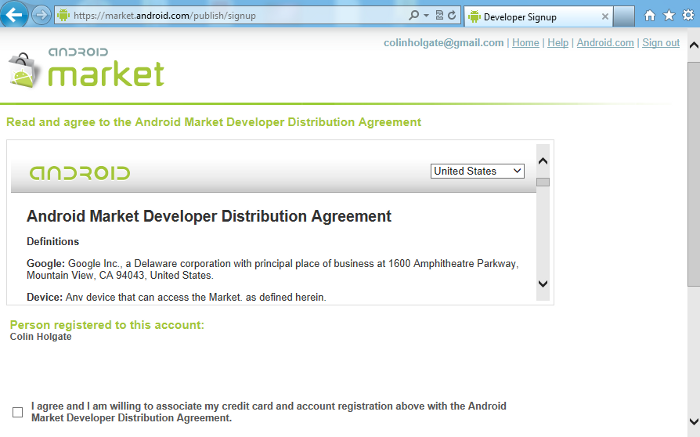This screenshot has height=437, width=700.
Task: Click the name 'Colin Holgate'
Action: pos(41,337)
